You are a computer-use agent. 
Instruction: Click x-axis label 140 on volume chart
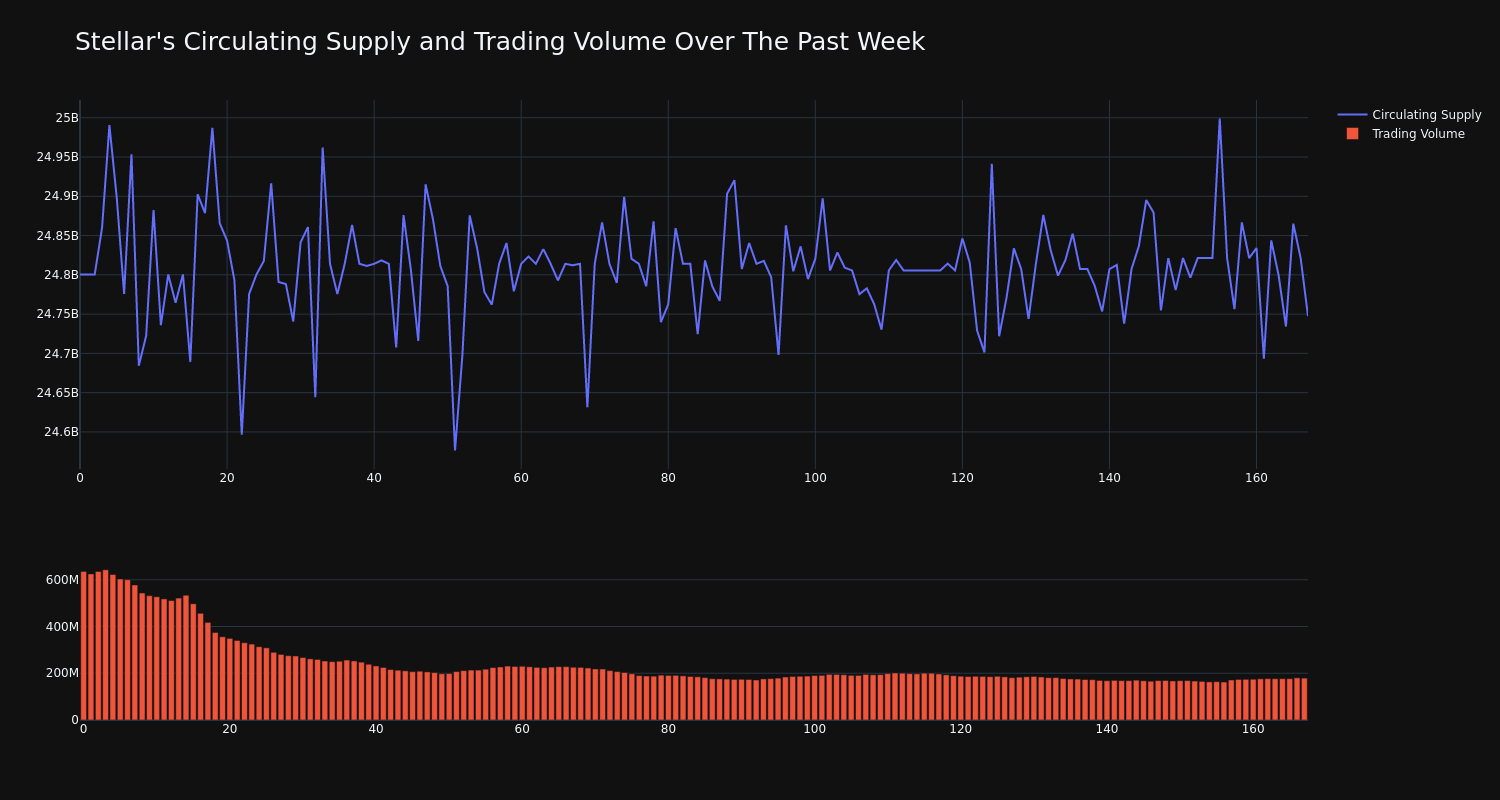click(1107, 729)
